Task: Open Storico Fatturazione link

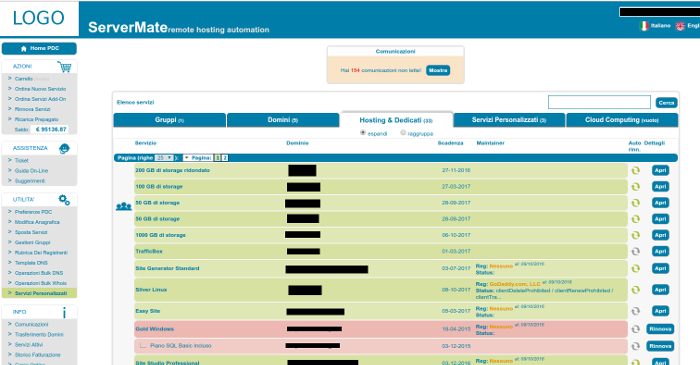Action: pos(38,355)
